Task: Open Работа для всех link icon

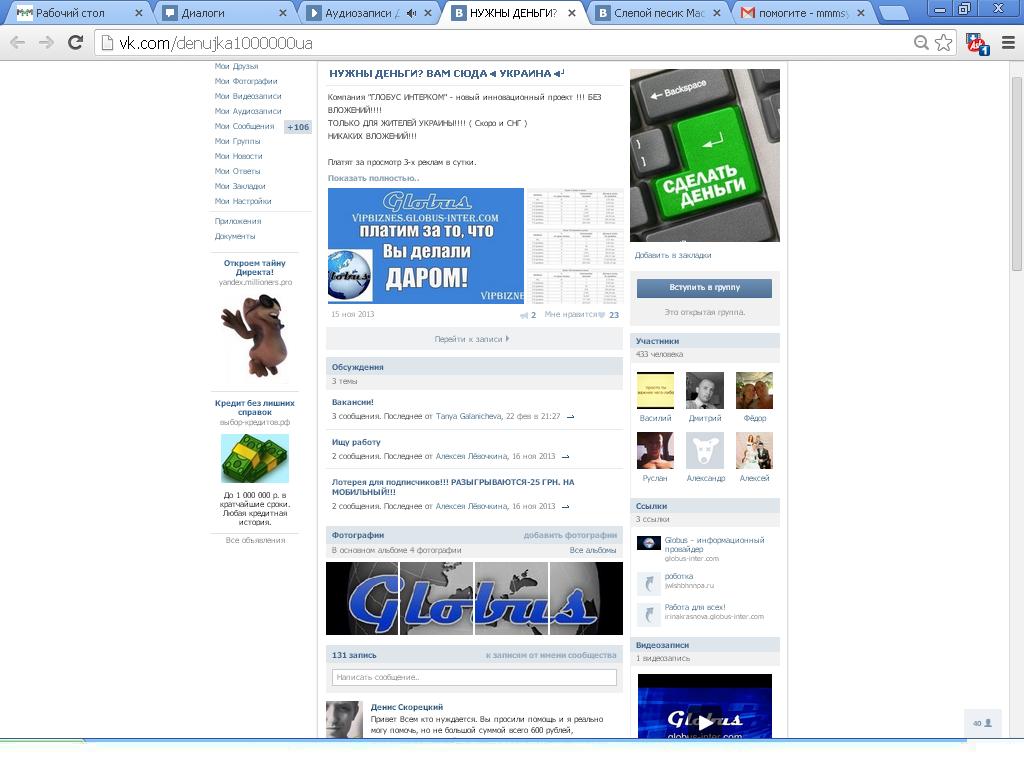Action: [648, 614]
